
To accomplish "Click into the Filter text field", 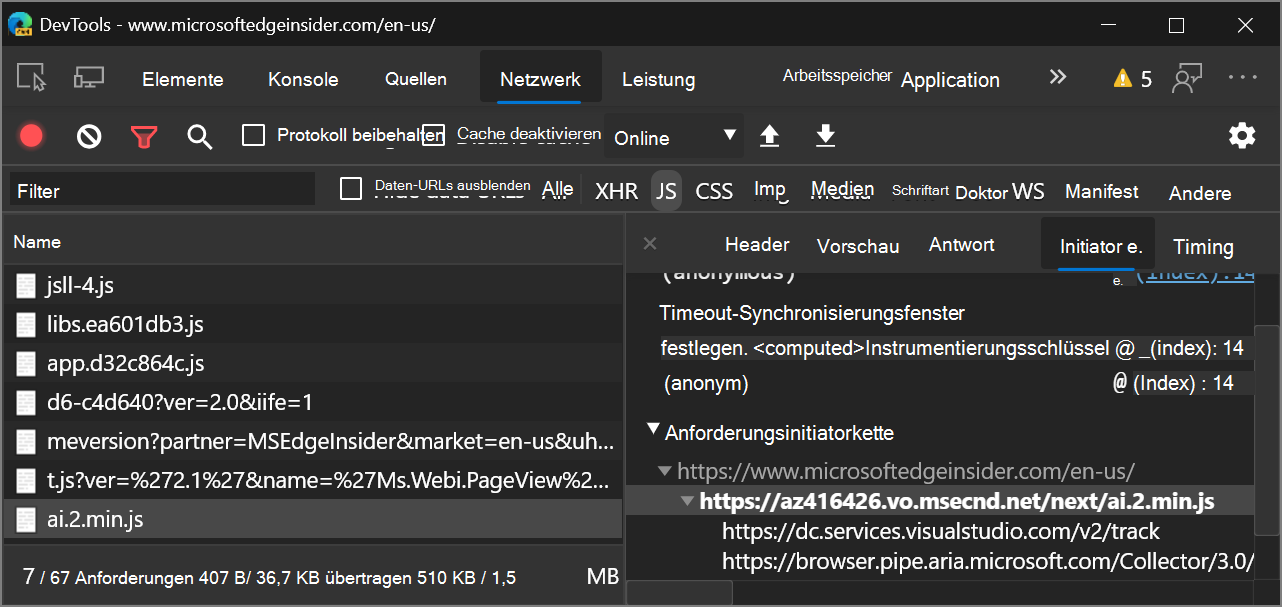I will (162, 190).
